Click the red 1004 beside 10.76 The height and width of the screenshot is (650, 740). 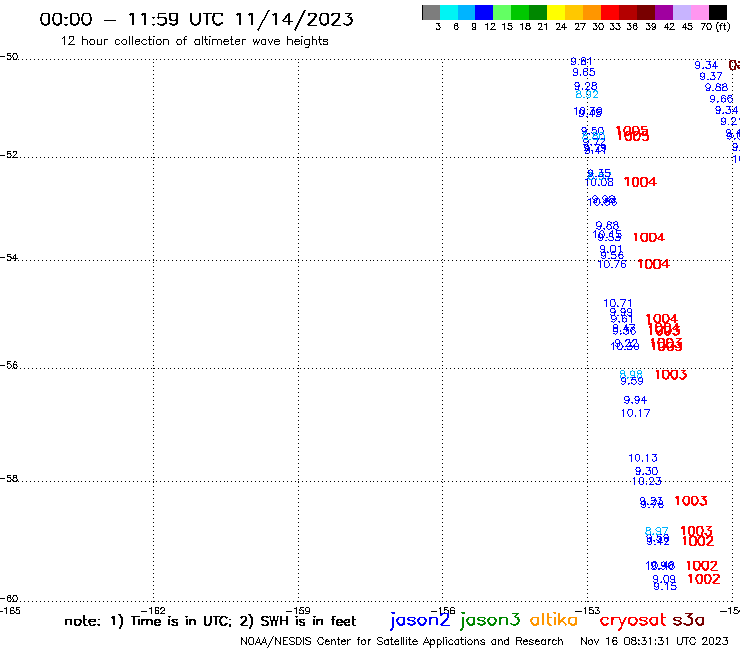(654, 264)
